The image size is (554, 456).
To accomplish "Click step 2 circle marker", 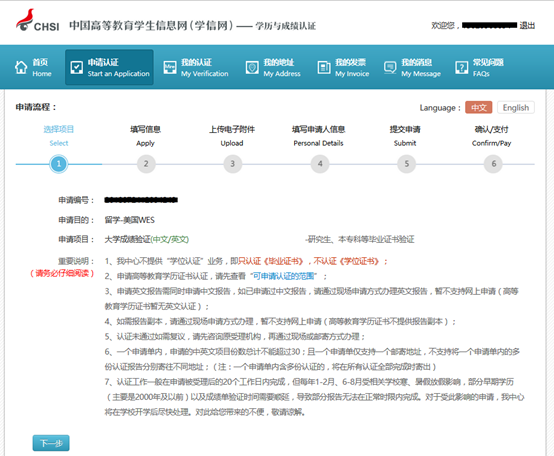I will coord(146,164).
